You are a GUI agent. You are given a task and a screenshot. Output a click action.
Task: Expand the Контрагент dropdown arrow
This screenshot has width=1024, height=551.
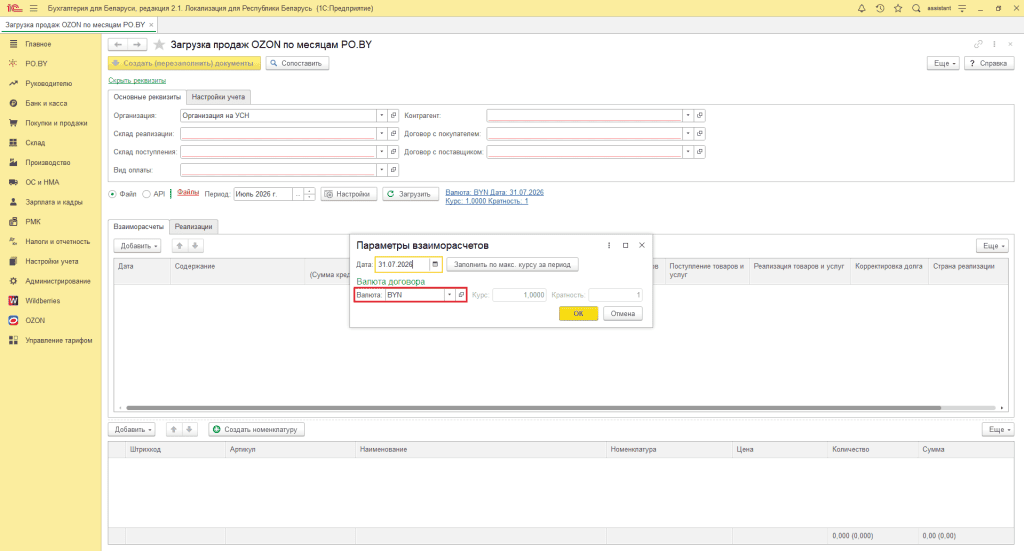pyautogui.click(x=688, y=116)
